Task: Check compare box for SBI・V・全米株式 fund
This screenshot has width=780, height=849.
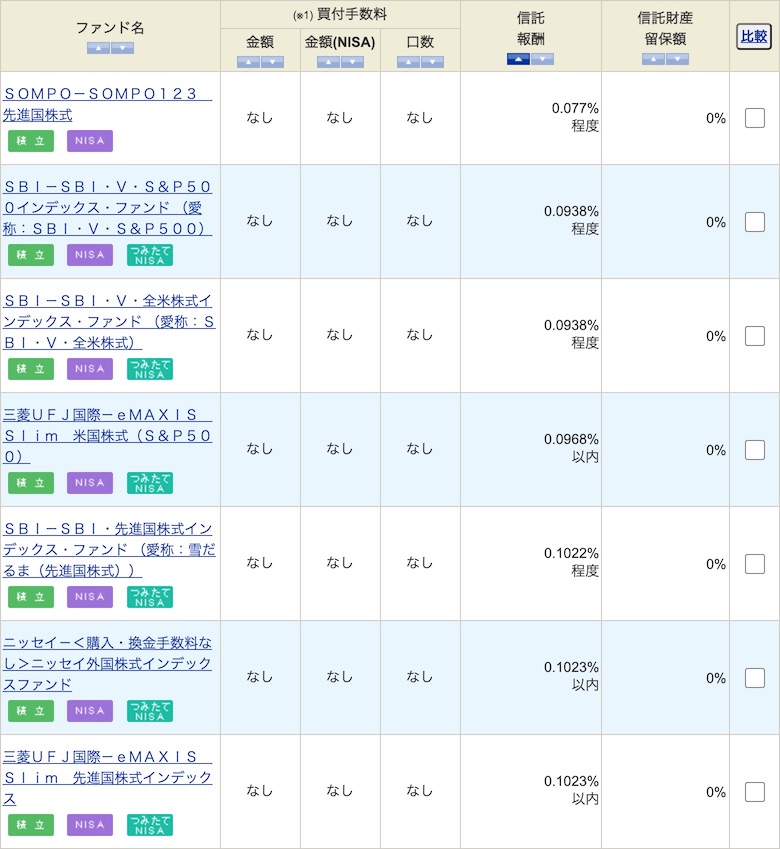Action: [755, 336]
